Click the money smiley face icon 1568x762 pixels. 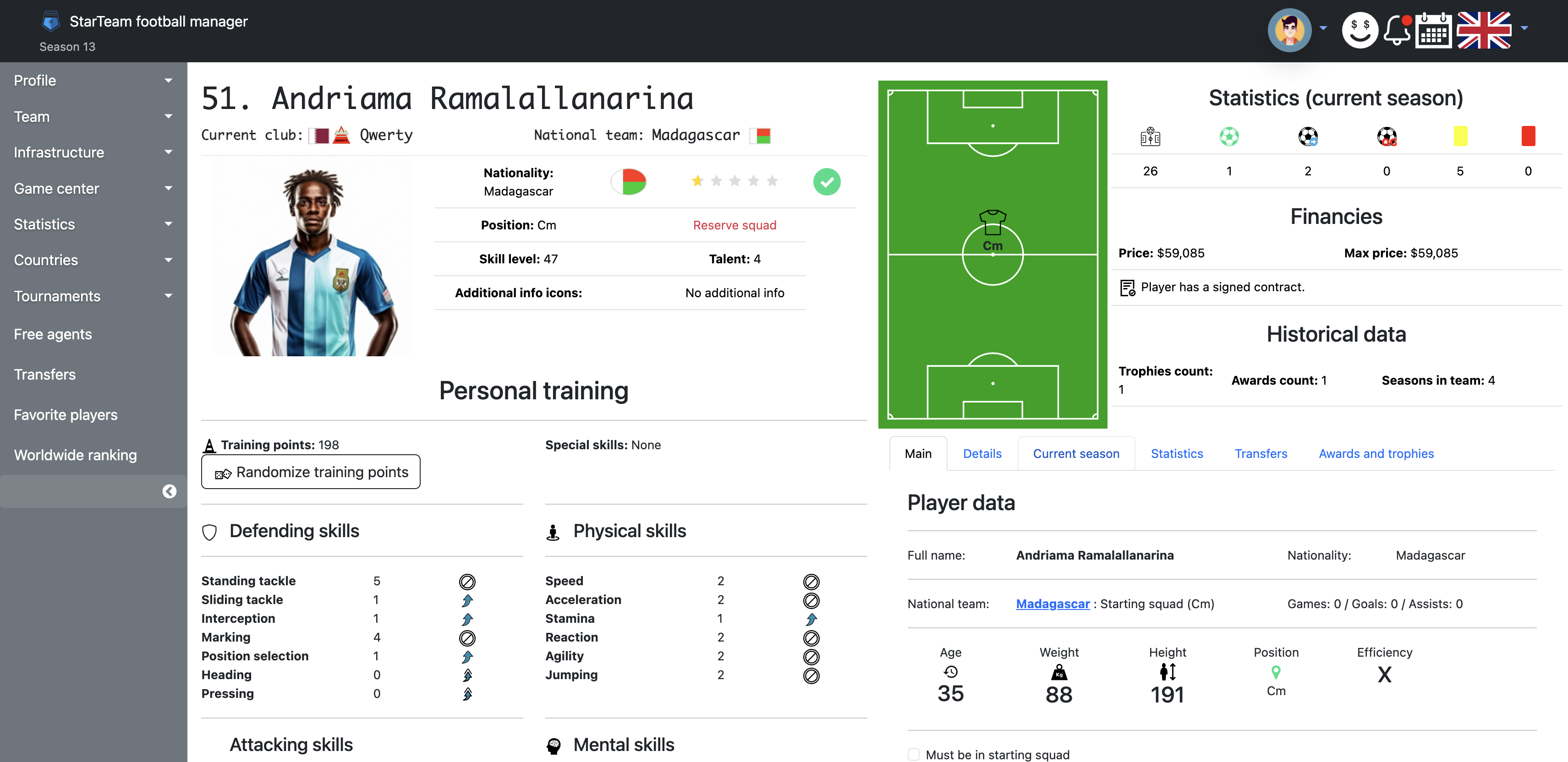(x=1360, y=30)
